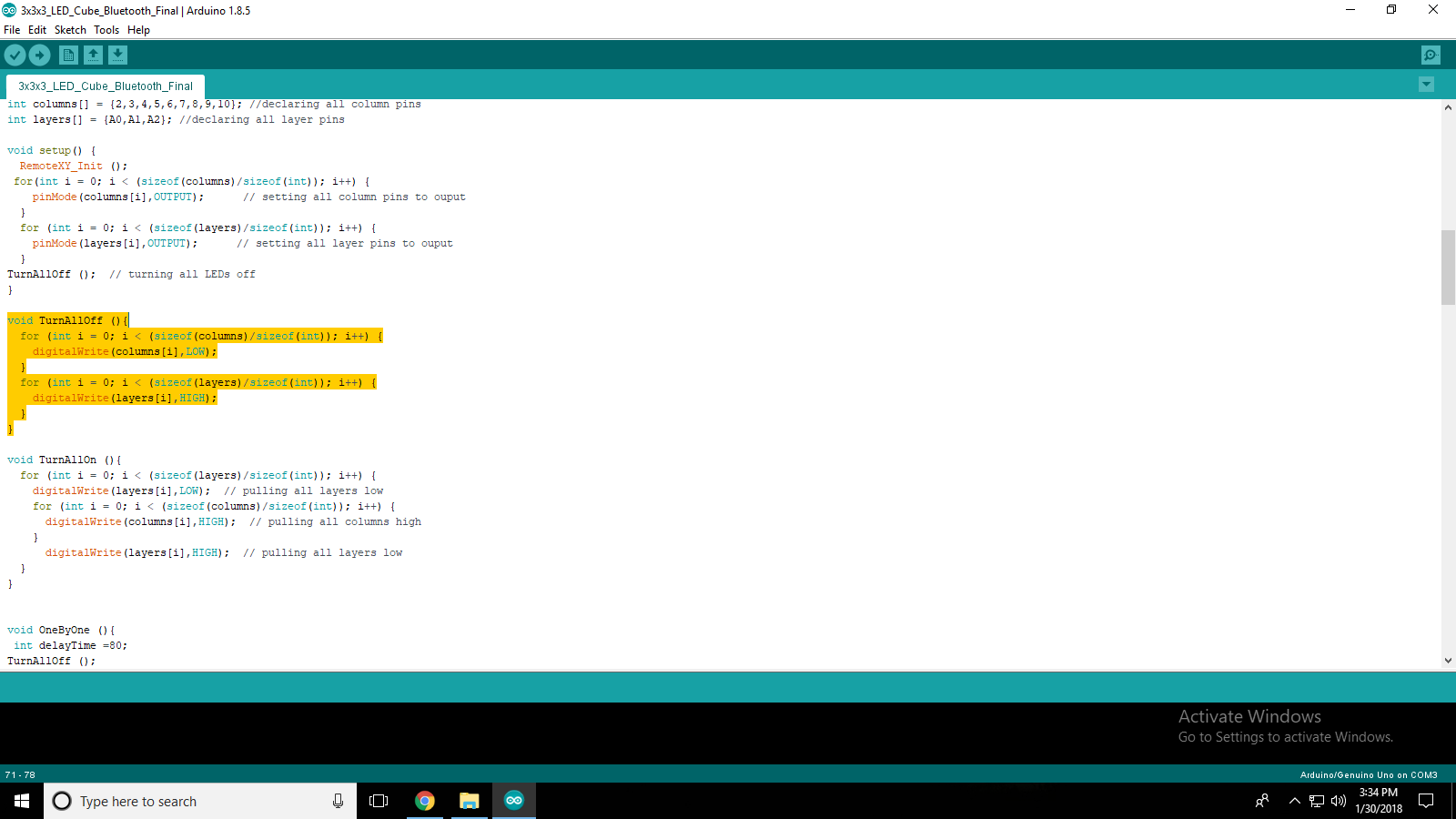Click the '71 - 78' line indicator
The width and height of the screenshot is (1456, 819).
pos(20,775)
